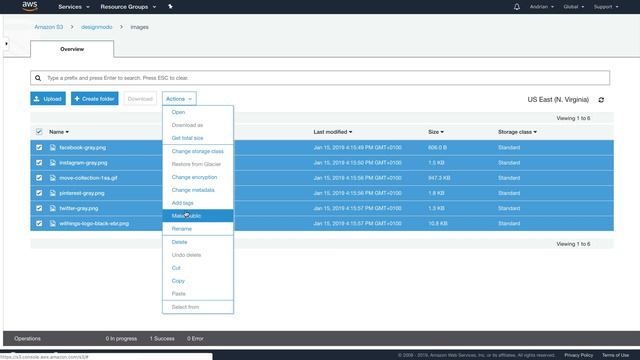Open the Services dropdown
The height and width of the screenshot is (360, 640).
[x=73, y=7]
